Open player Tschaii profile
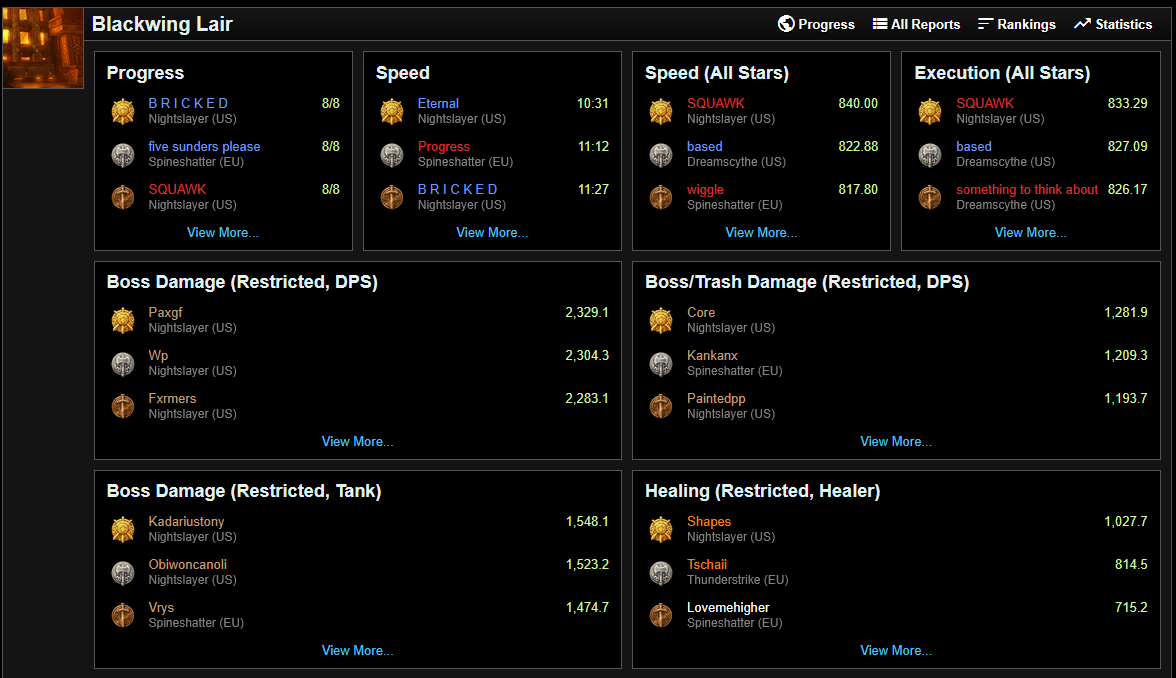Image resolution: width=1176 pixels, height=678 pixels. tap(707, 565)
